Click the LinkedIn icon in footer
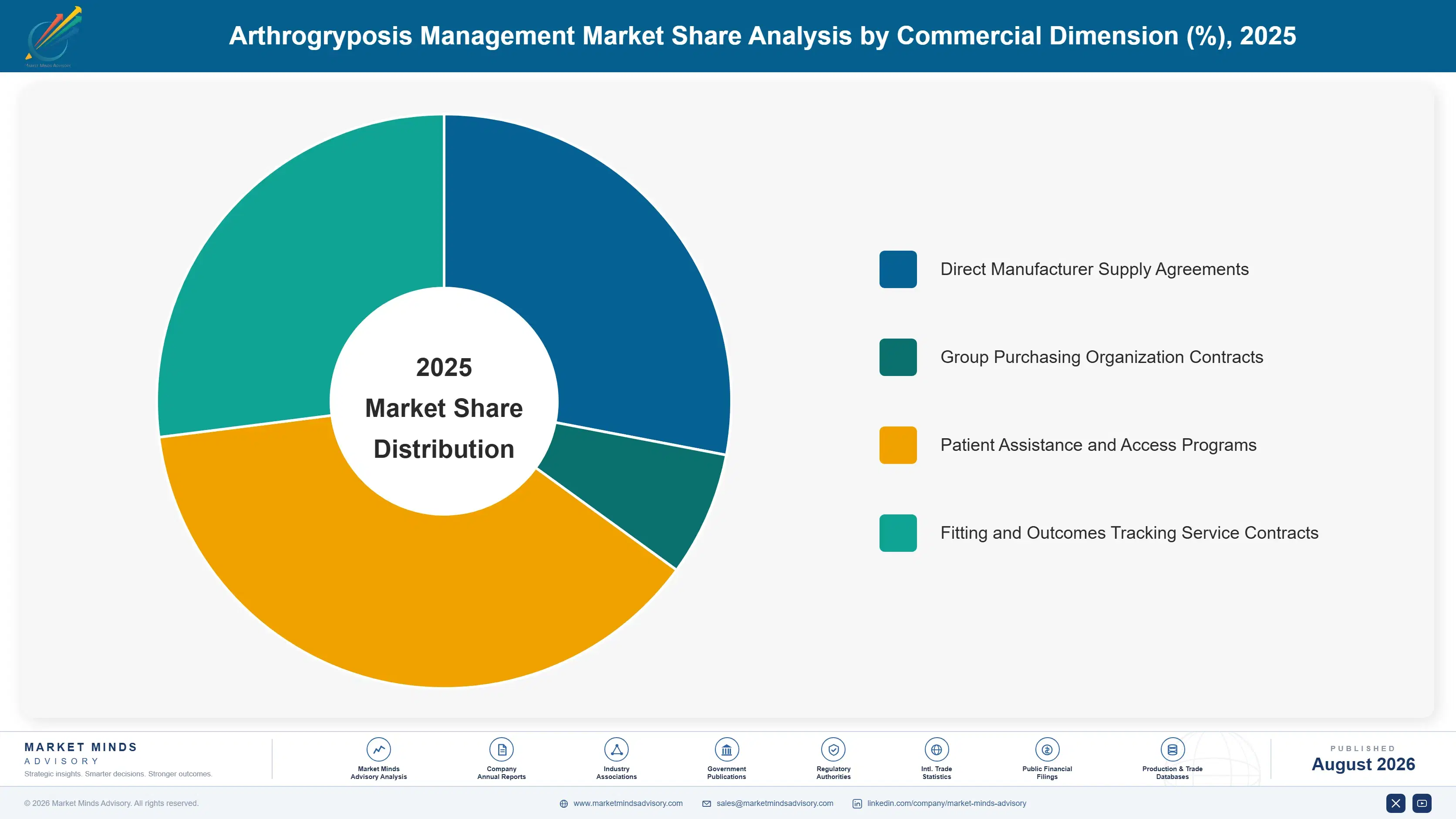This screenshot has height=819, width=1456. click(x=857, y=804)
